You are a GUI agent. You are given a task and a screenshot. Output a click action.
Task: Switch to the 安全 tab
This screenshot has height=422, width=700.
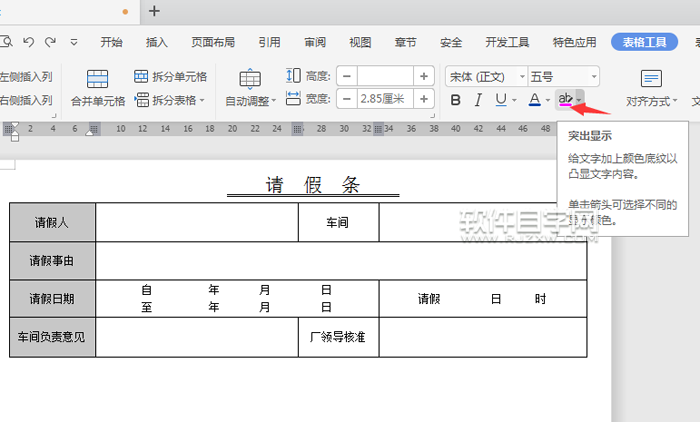click(x=451, y=42)
